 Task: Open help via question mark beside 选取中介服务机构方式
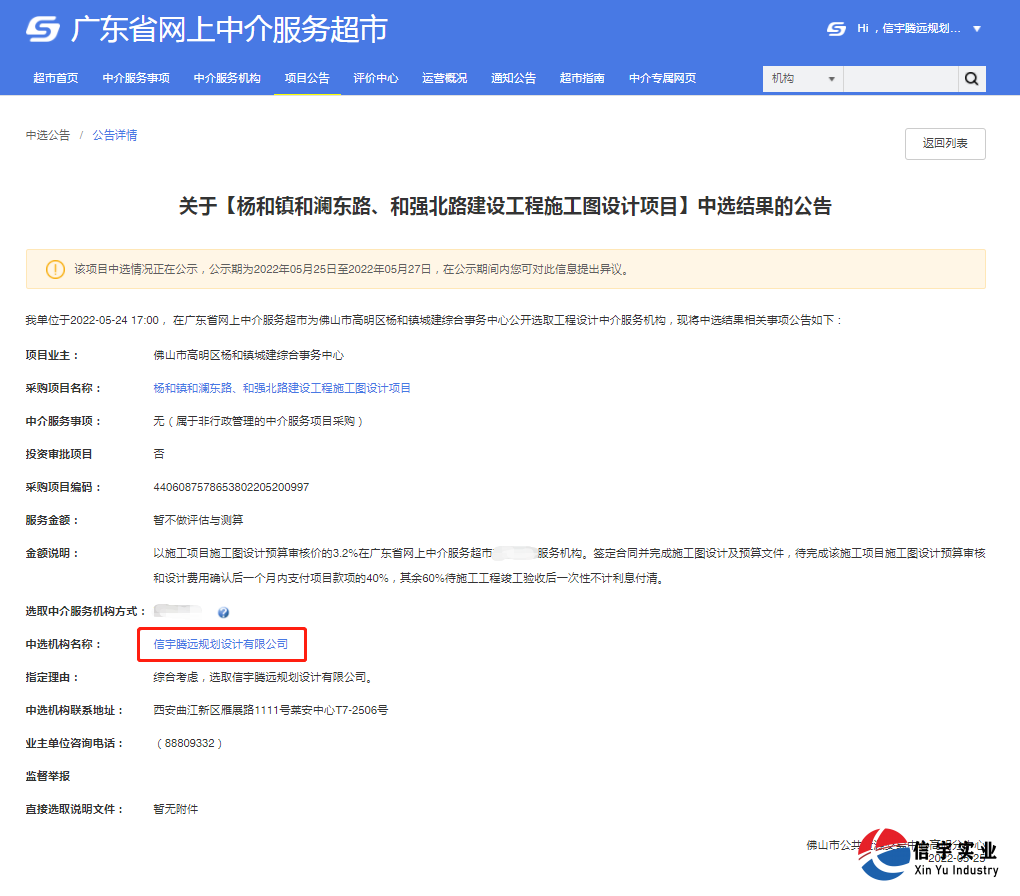(224, 613)
